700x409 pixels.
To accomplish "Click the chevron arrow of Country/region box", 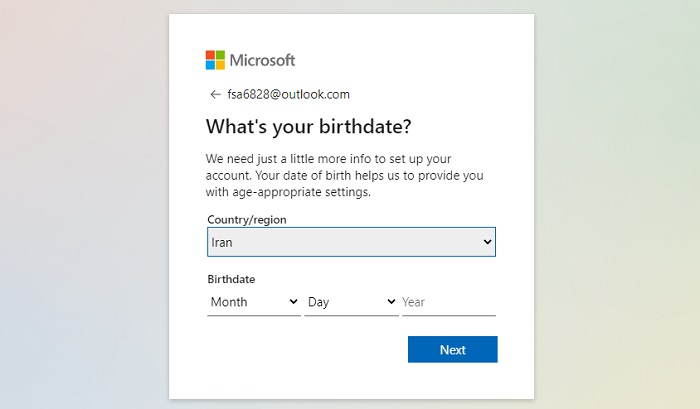I will (487, 242).
